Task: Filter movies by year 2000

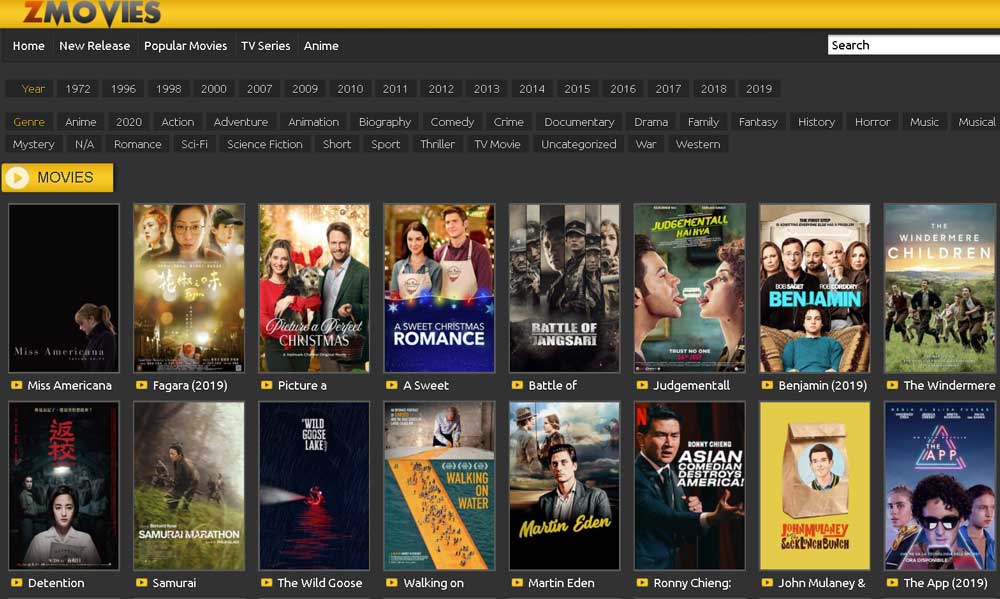Action: click(x=214, y=89)
